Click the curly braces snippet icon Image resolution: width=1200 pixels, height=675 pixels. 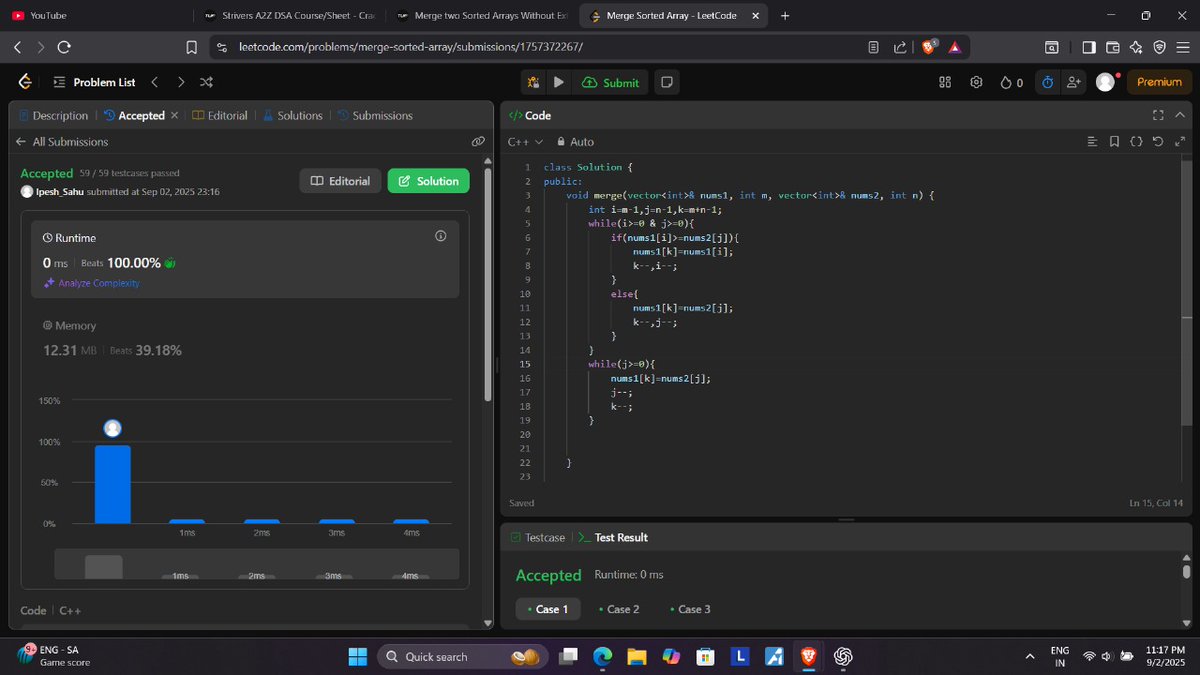(1136, 142)
